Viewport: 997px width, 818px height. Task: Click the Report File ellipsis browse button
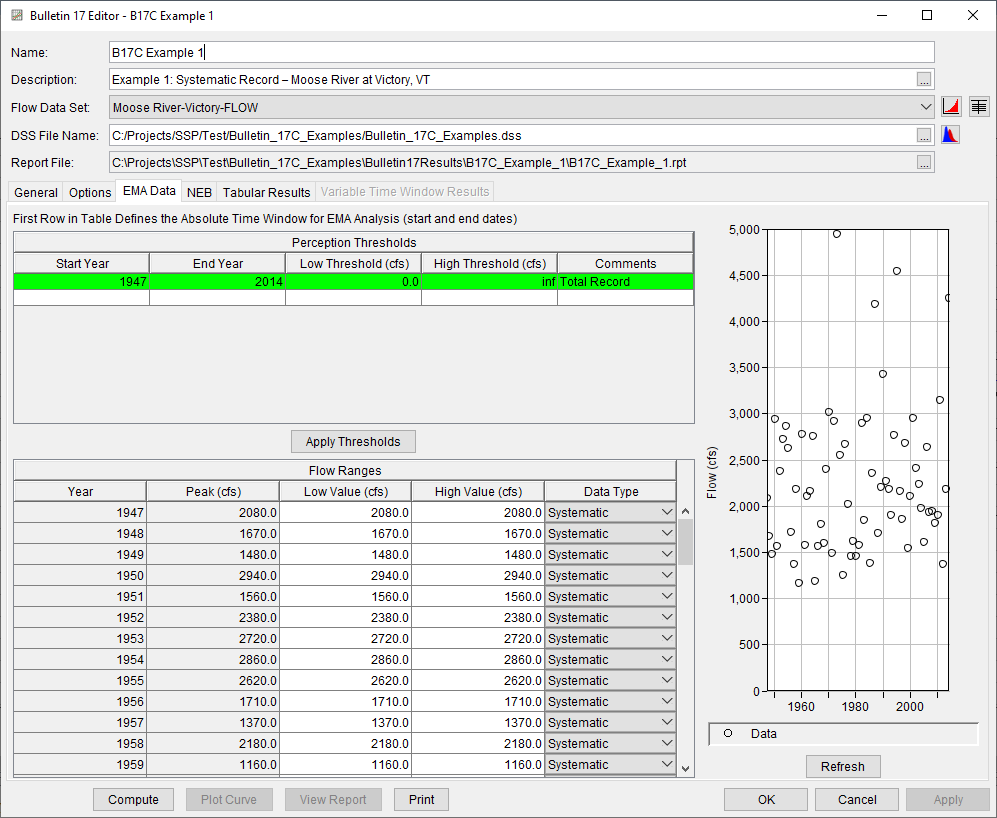tap(924, 162)
